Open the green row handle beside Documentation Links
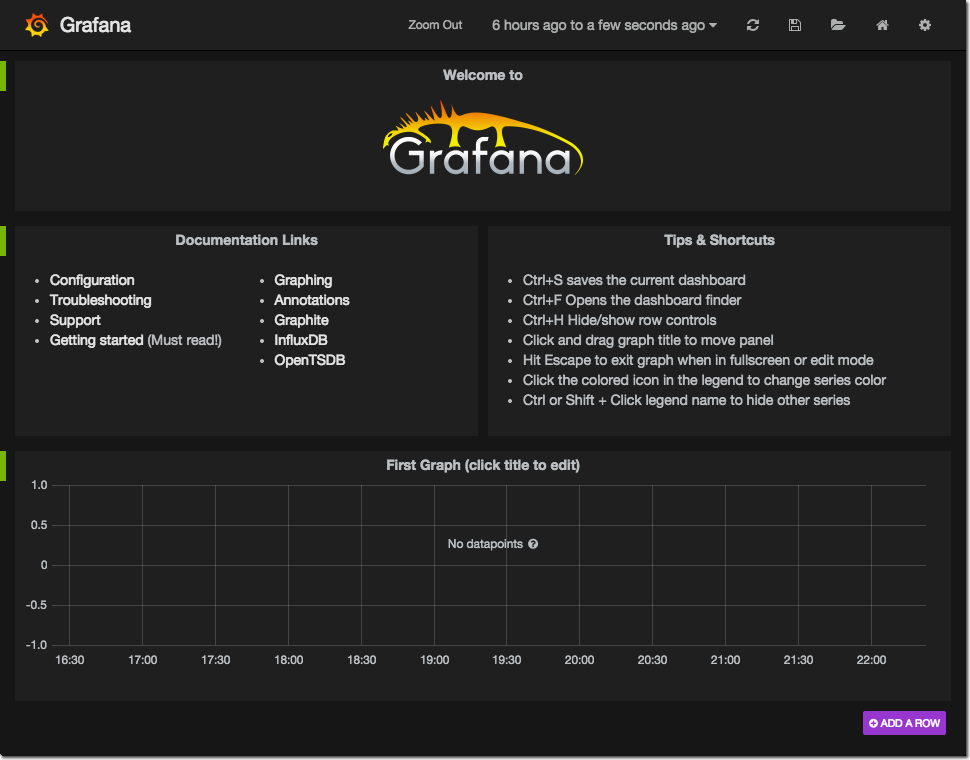The image size is (970, 760). click(2, 241)
